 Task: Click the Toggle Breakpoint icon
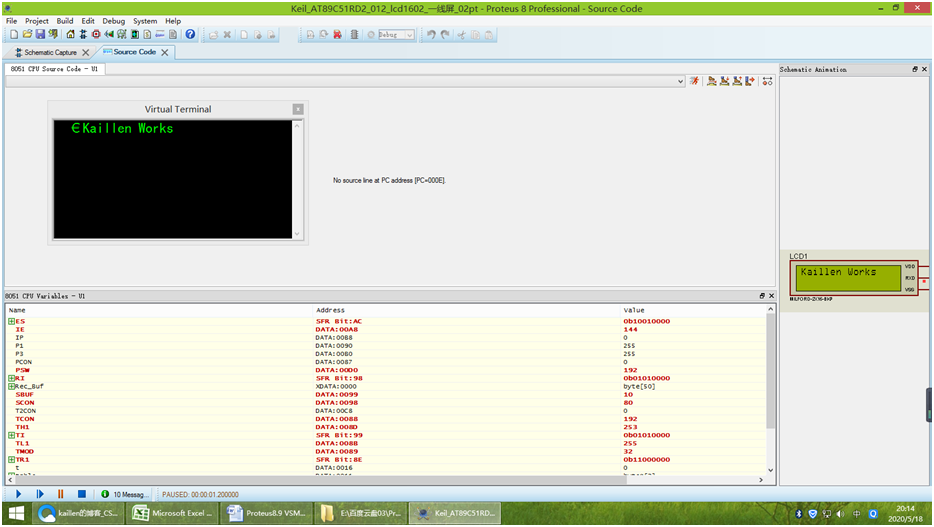point(767,81)
